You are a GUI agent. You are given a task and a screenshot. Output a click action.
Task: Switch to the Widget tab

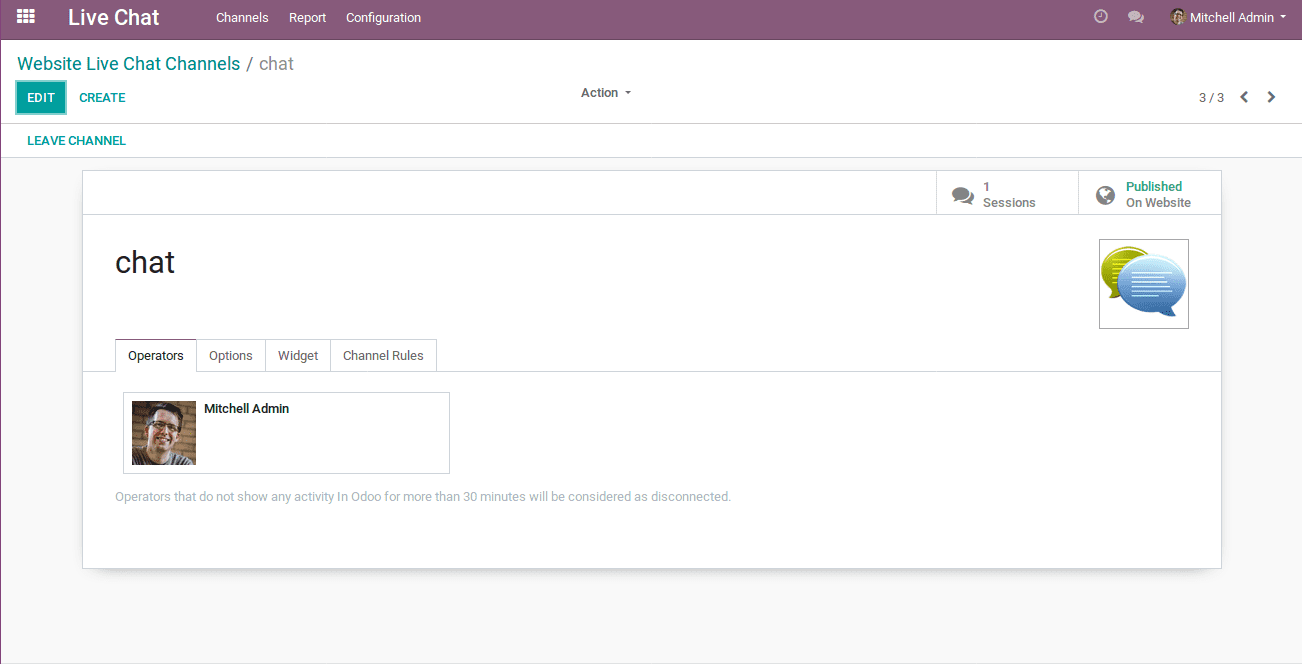coord(298,356)
